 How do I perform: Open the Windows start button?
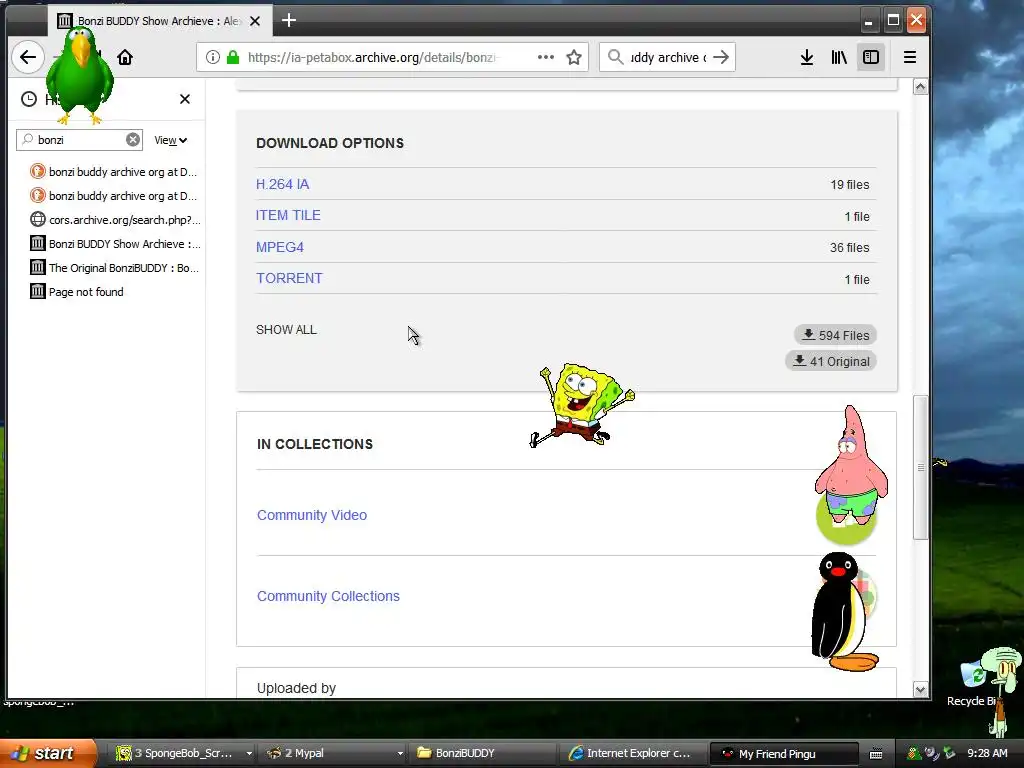[x=46, y=753]
